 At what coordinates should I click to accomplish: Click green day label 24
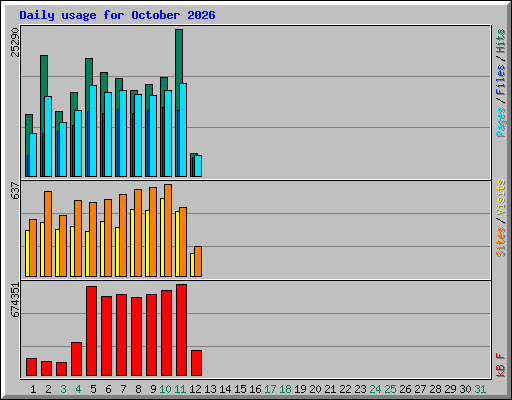point(375,389)
